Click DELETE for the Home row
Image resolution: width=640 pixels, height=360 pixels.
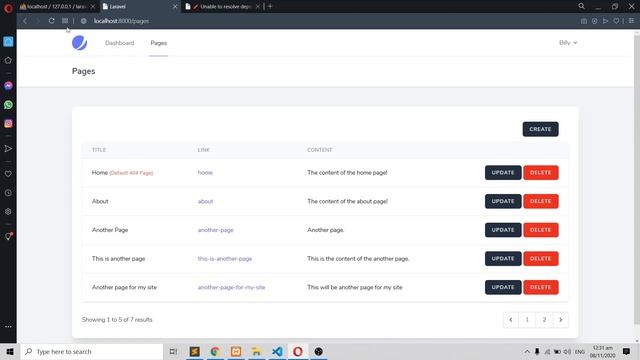click(541, 173)
